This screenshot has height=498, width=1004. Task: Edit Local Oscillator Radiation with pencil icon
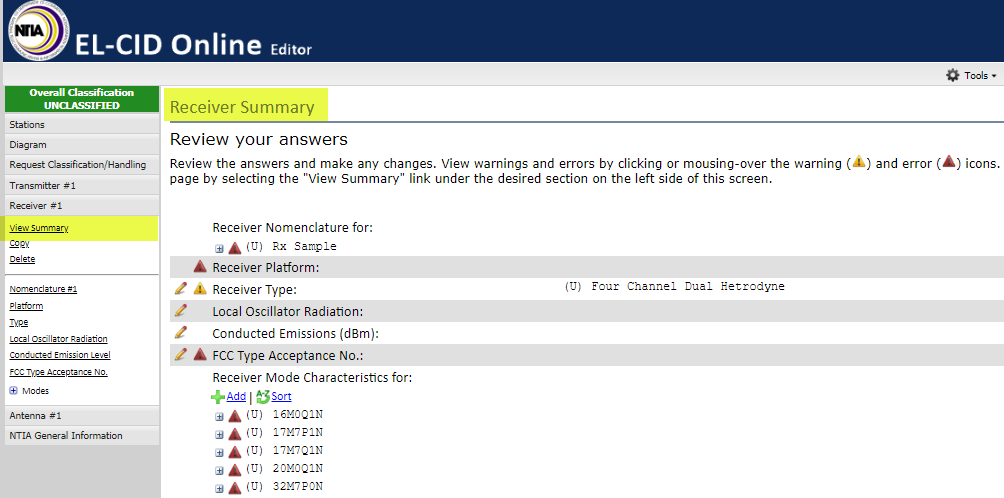181,310
